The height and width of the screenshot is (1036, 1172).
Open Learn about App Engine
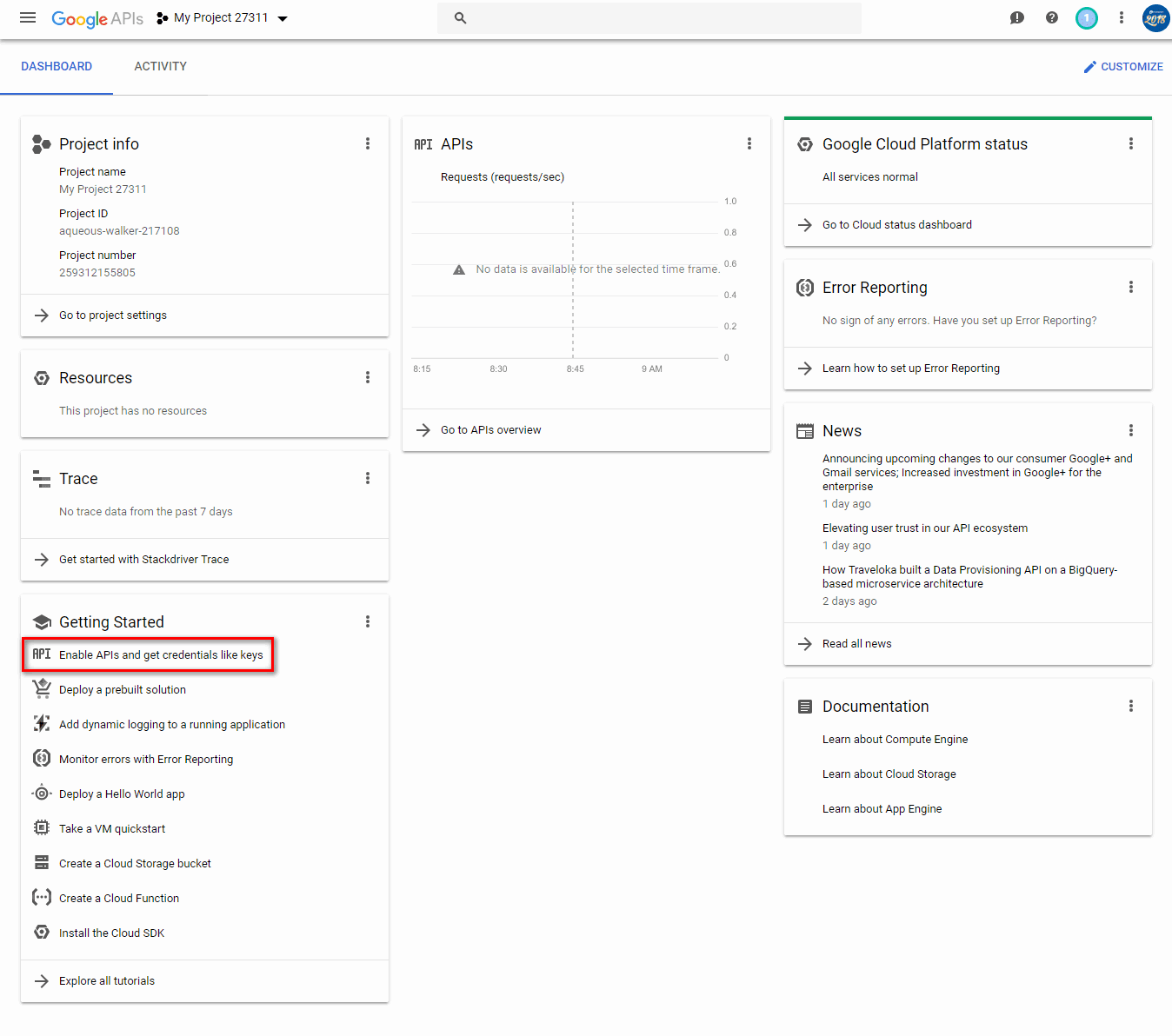pyautogui.click(x=882, y=809)
